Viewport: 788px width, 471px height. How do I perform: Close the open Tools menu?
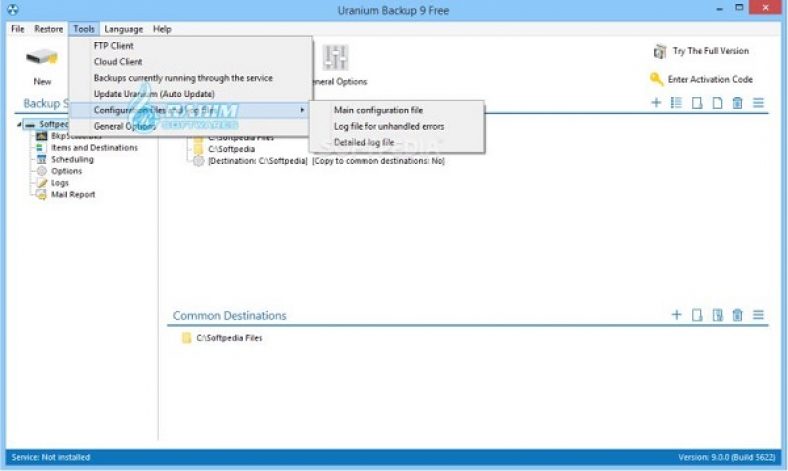[84, 29]
